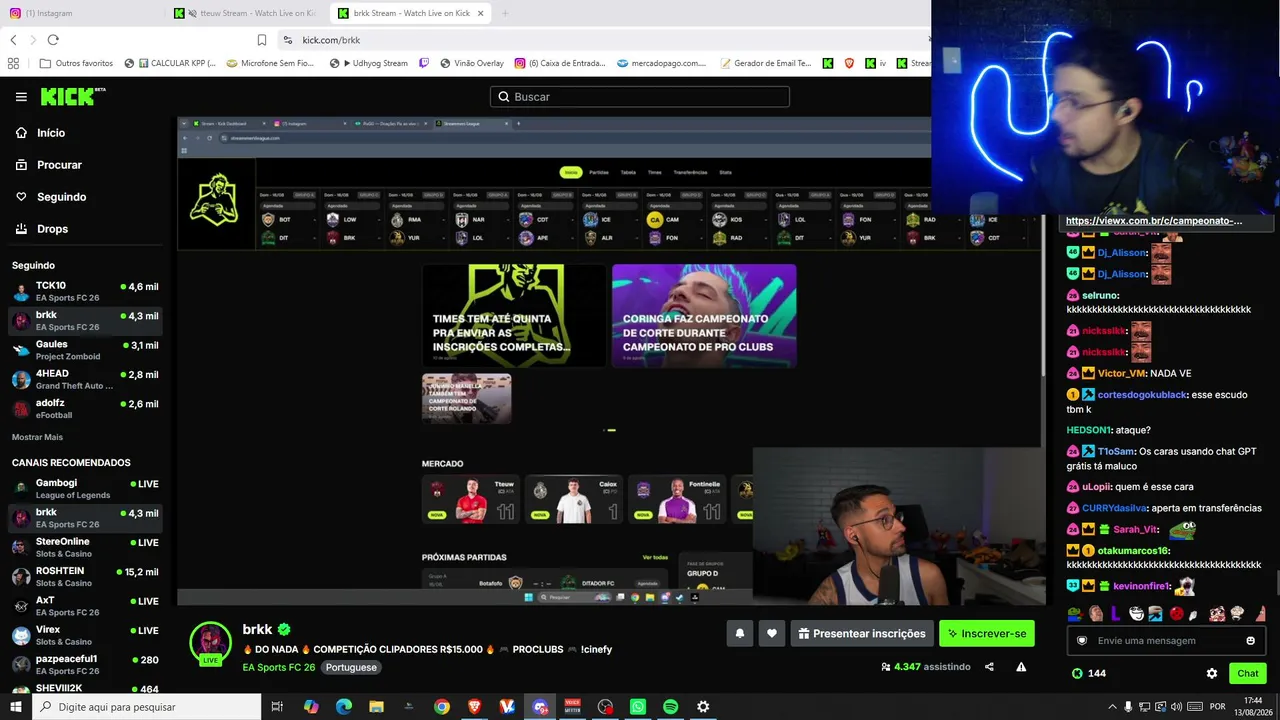
Task: Open the recommended channel Gambogi
Action: pyautogui.click(x=85, y=488)
